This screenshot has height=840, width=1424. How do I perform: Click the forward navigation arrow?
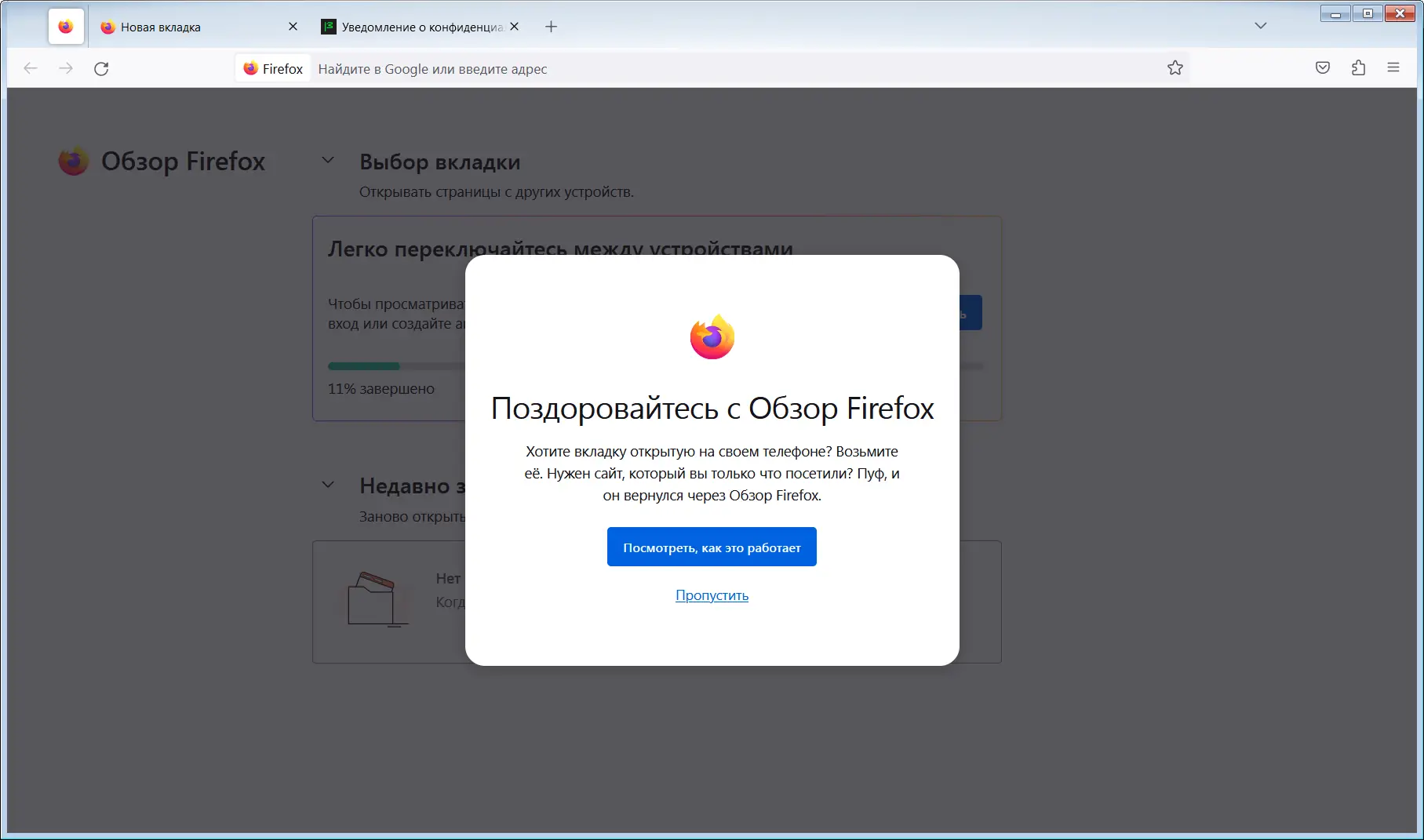tap(66, 68)
